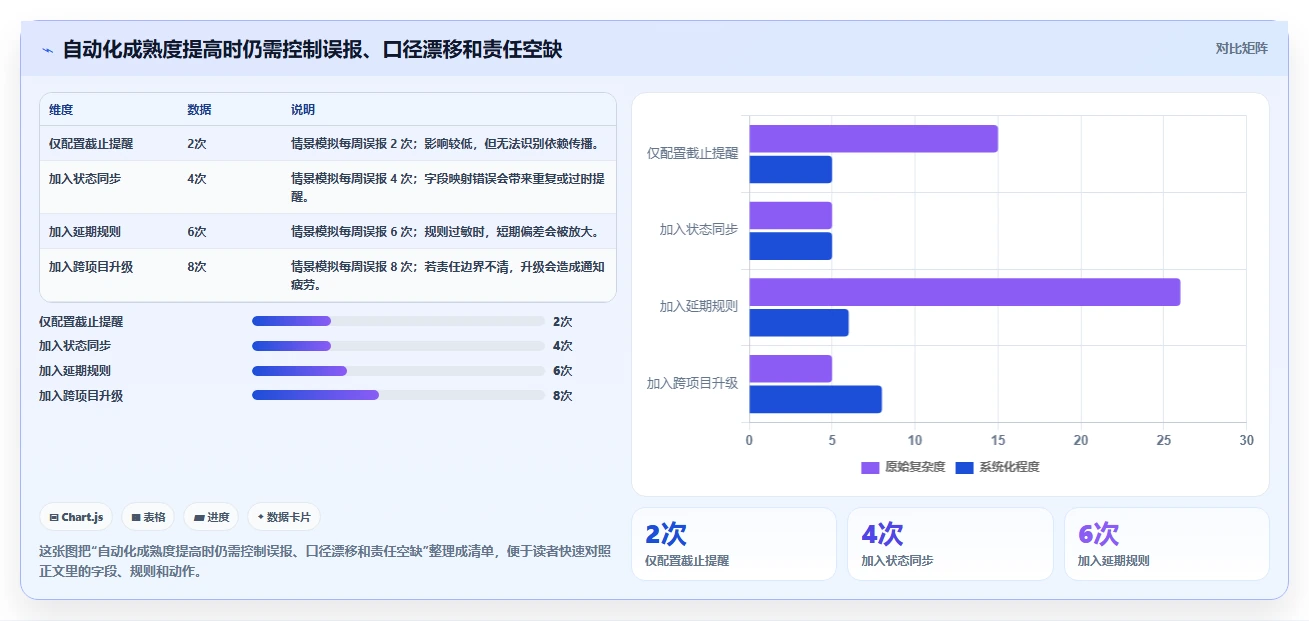Click the 加入延期规则 label in the progress list
The image size is (1309, 621).
pyautogui.click(x=75, y=371)
